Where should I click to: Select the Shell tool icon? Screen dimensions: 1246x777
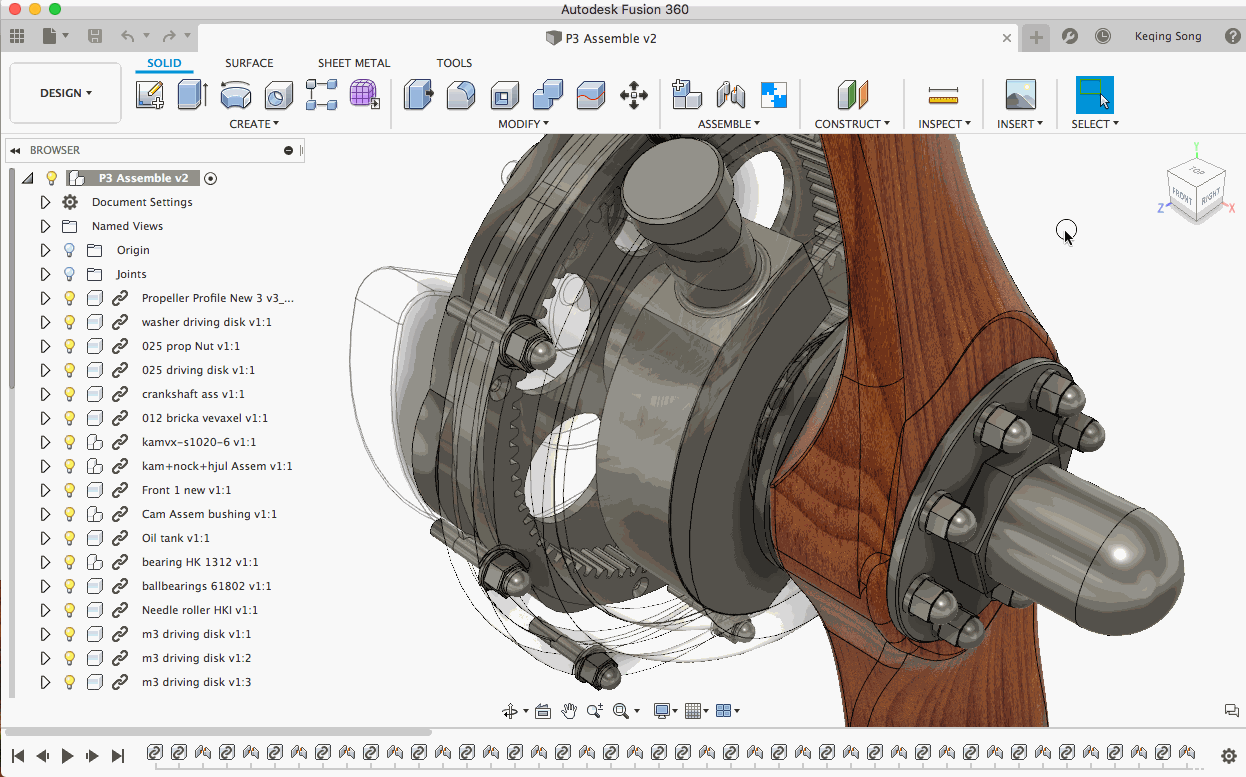point(505,95)
